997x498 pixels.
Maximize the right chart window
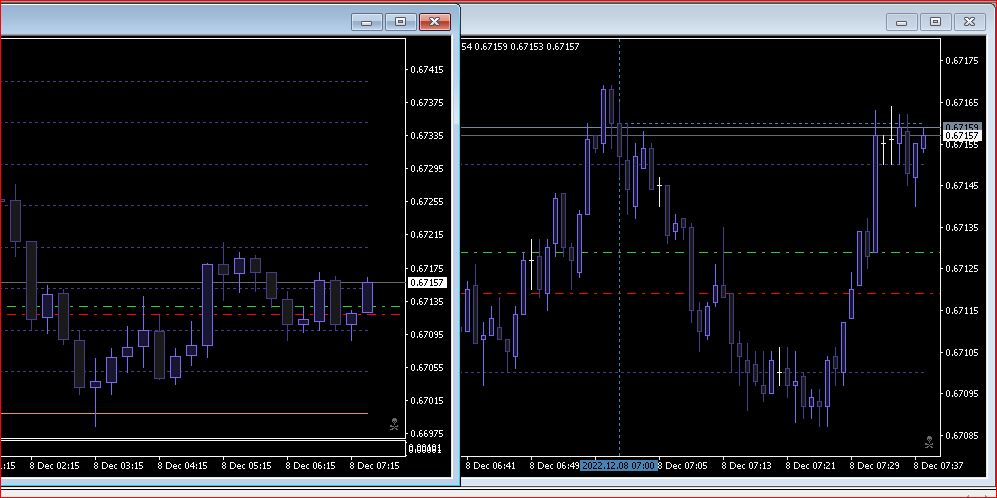point(935,22)
